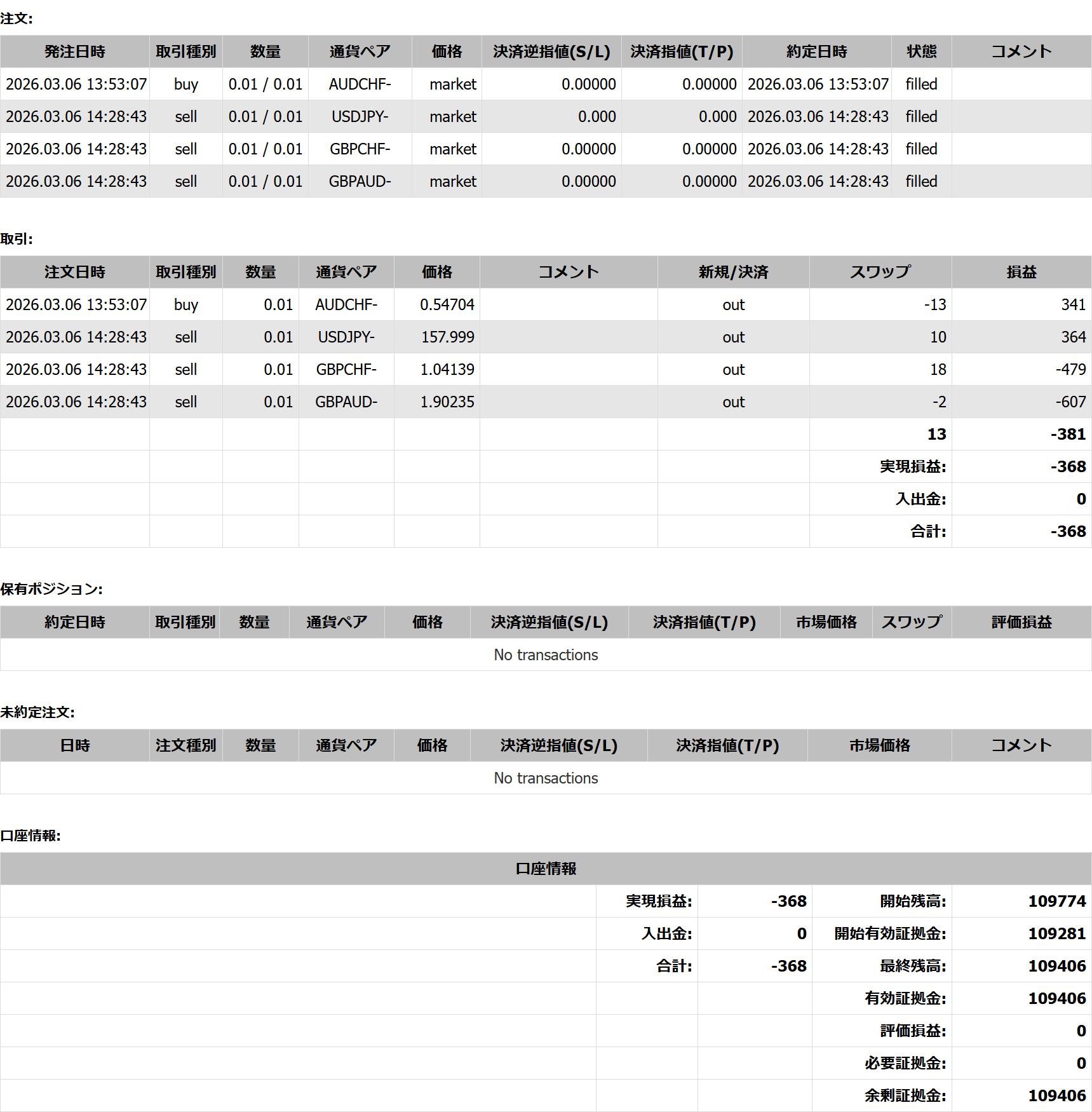This screenshot has width=1092, height=1112.
Task: Click the 開始残高 value 109774
Action: tap(1056, 901)
